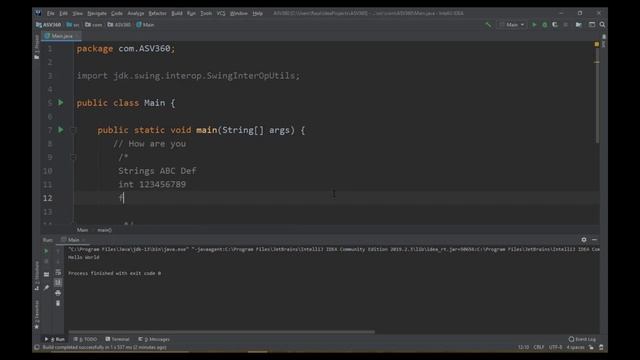Click the run gutter arrow beside main method
Image resolution: width=640 pixels, height=360 pixels.
[x=61, y=130]
